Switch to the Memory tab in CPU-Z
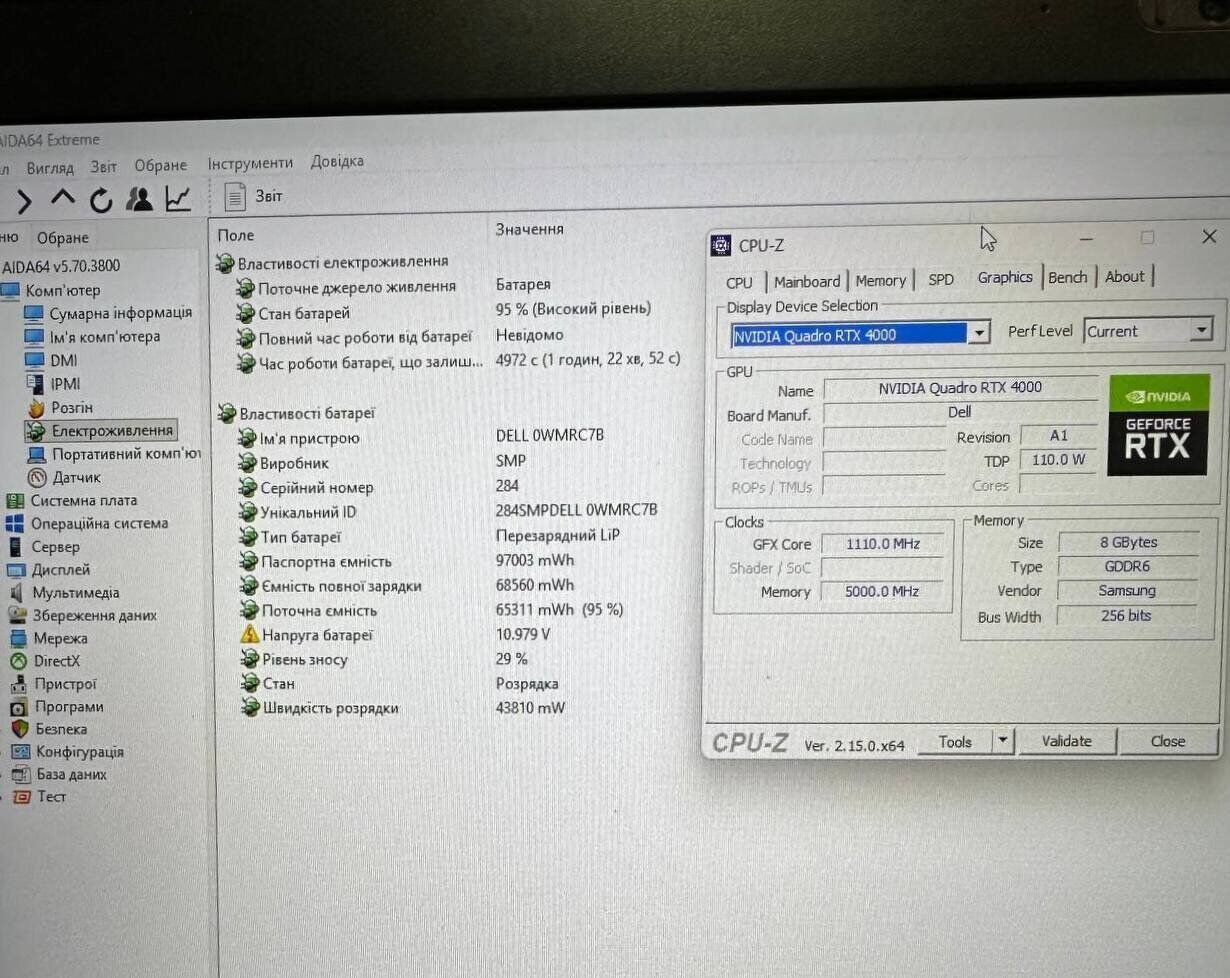The image size is (1230, 978). (880, 281)
